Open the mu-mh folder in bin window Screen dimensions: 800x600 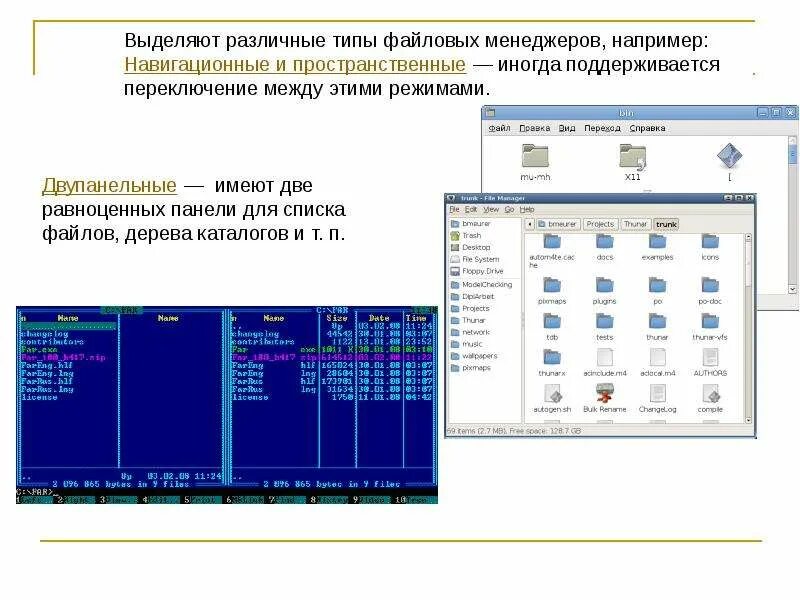click(535, 157)
